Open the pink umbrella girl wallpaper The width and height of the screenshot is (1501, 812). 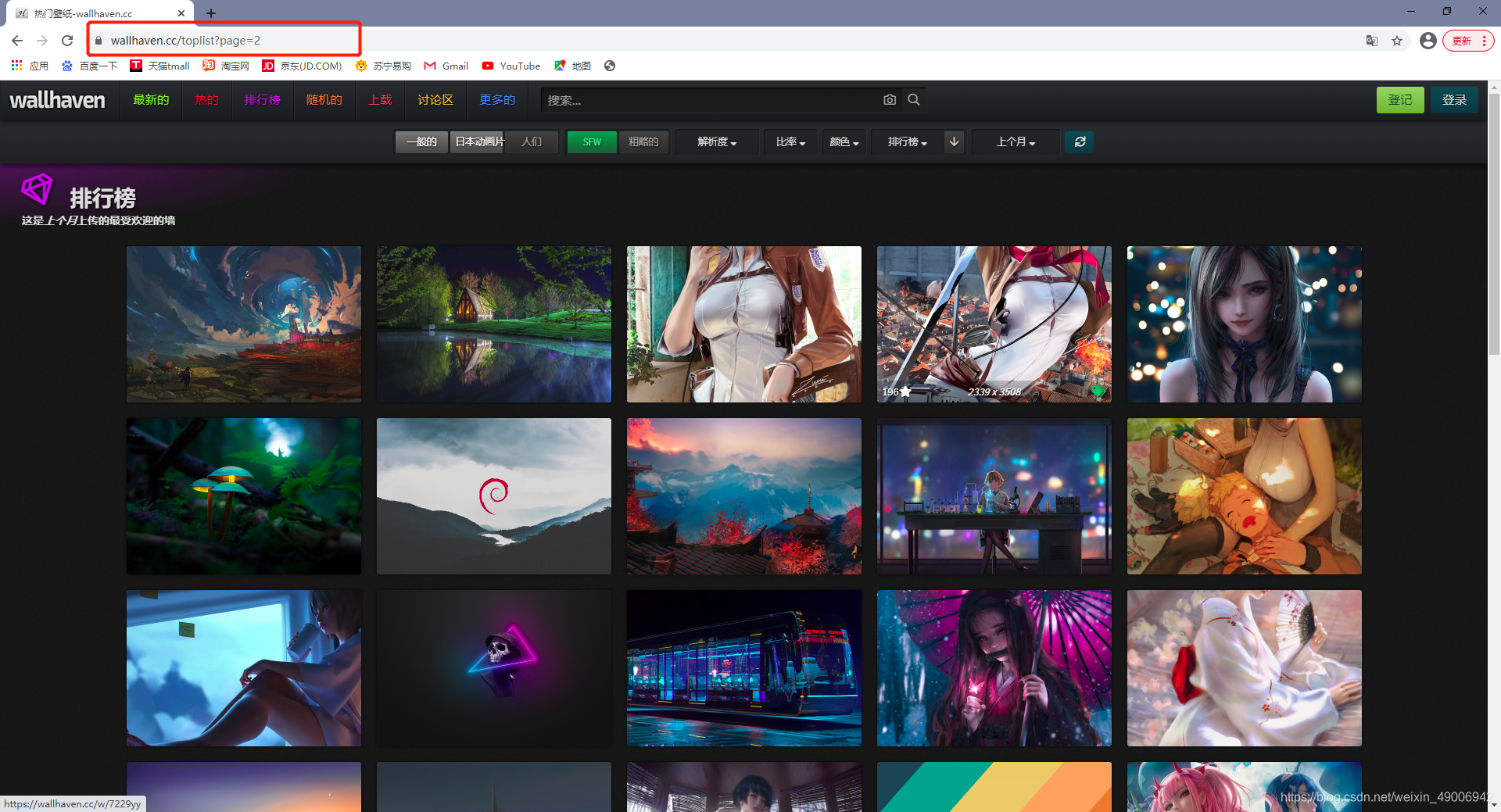click(994, 668)
